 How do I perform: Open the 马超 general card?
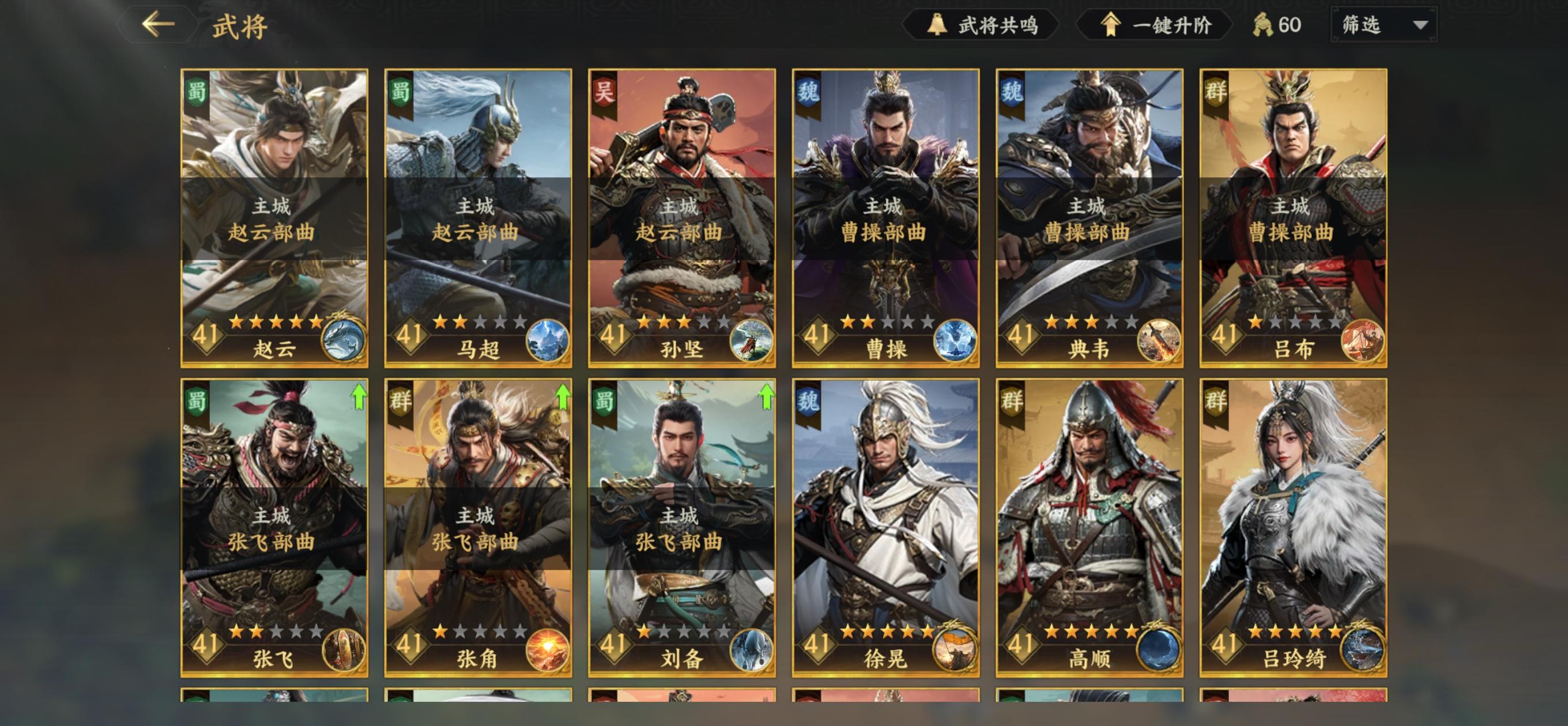point(478,218)
